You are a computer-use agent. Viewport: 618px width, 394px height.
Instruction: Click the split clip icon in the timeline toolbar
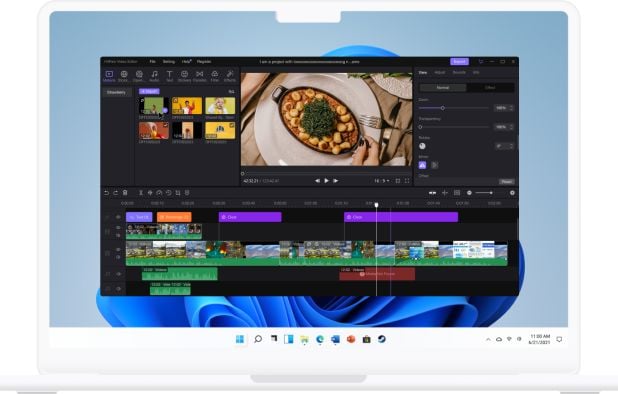point(141,193)
